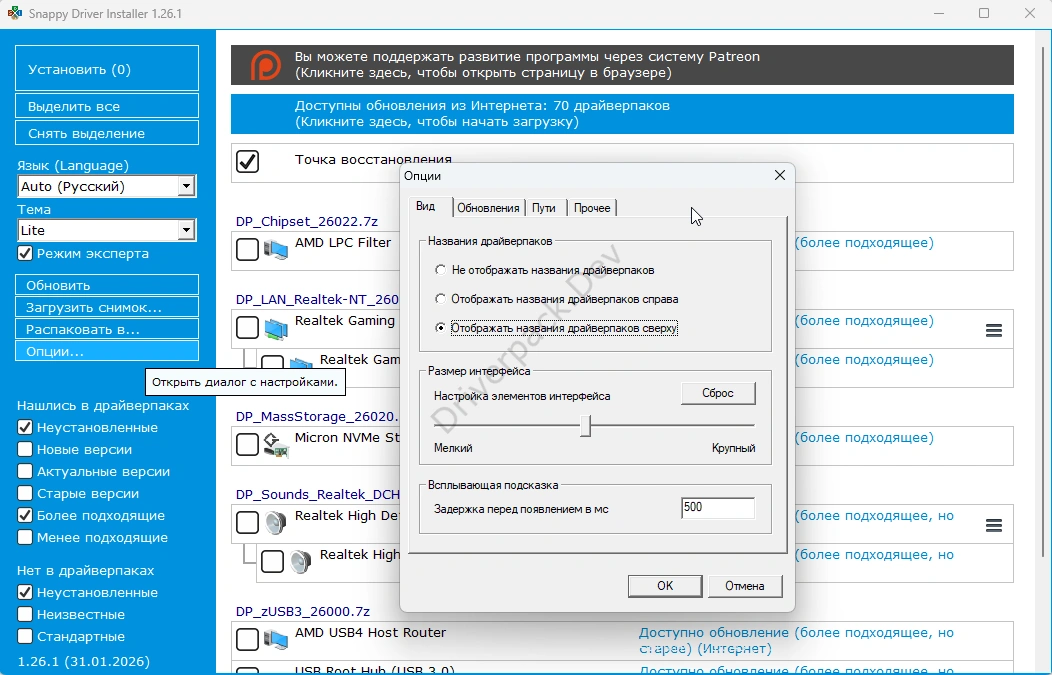Click the Обновить button

pos(107,284)
